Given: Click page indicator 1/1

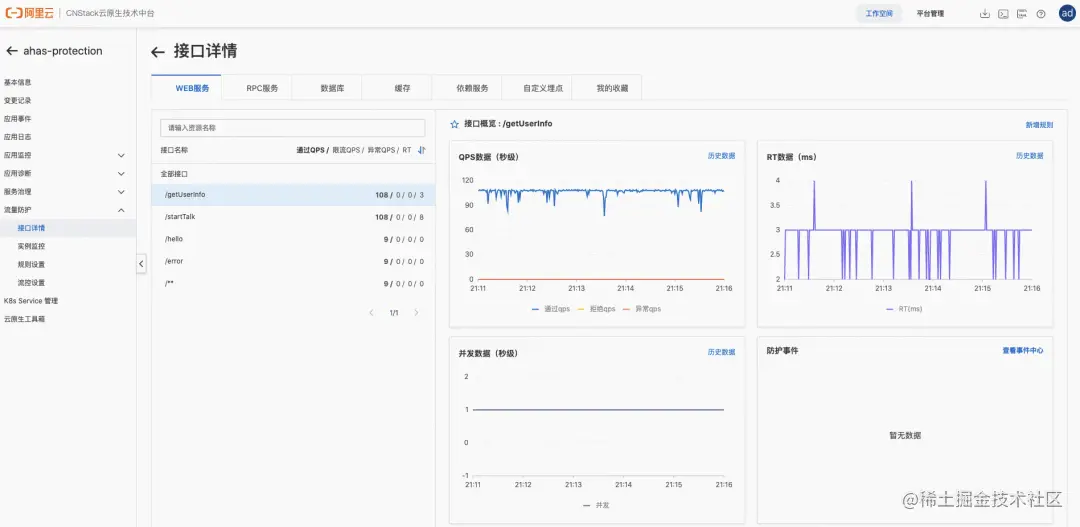Looking at the screenshot, I should (x=394, y=313).
